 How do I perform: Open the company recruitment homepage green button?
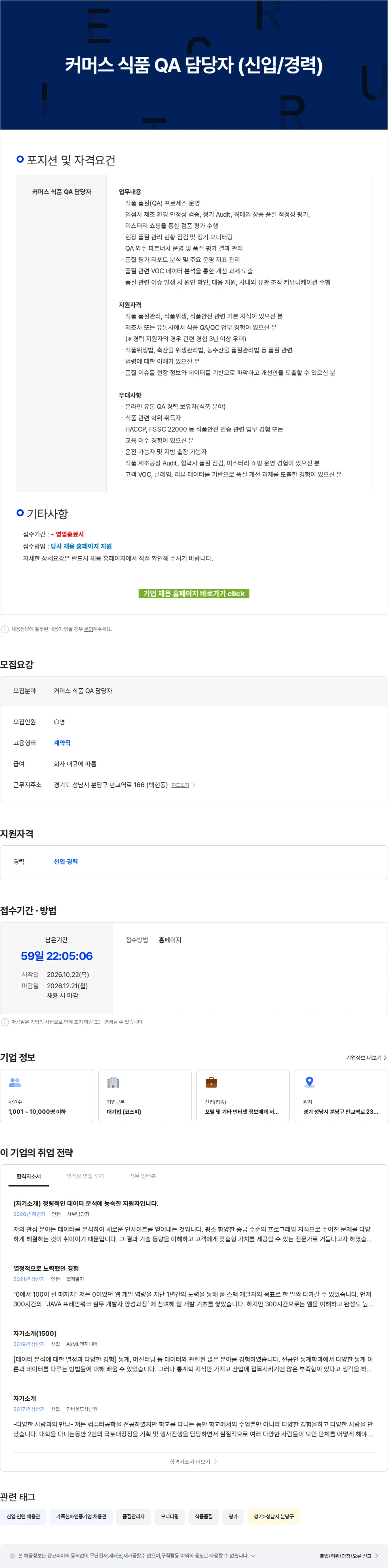194,593
